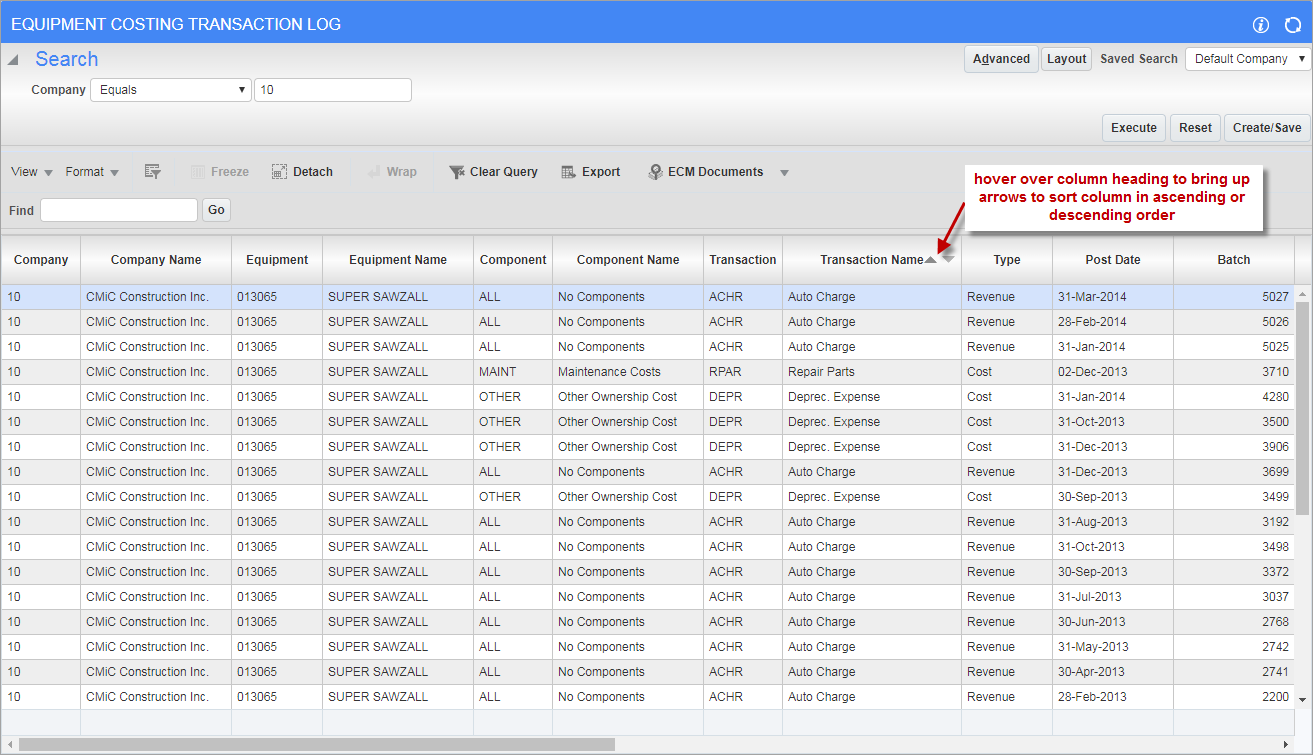This screenshot has width=1313, height=755.
Task: Click the Freeze columns icon
Action: click(x=219, y=171)
